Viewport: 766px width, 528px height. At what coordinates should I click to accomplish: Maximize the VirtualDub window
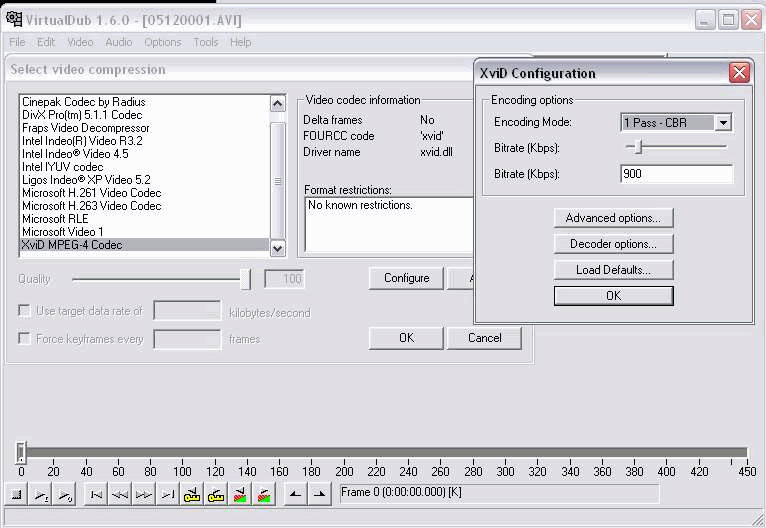pos(728,20)
